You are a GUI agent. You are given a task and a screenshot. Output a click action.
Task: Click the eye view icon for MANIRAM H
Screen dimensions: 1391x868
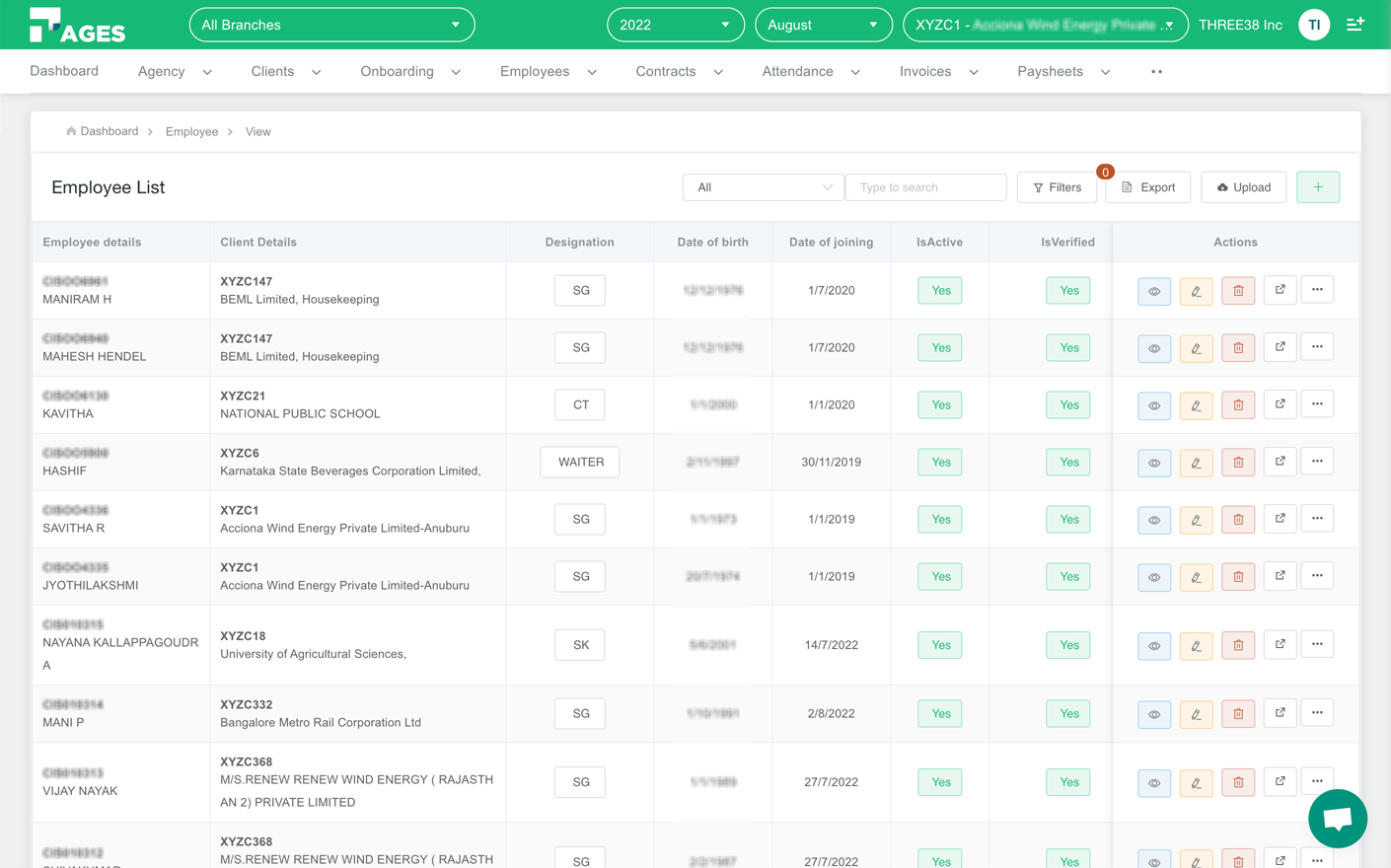click(x=1153, y=291)
